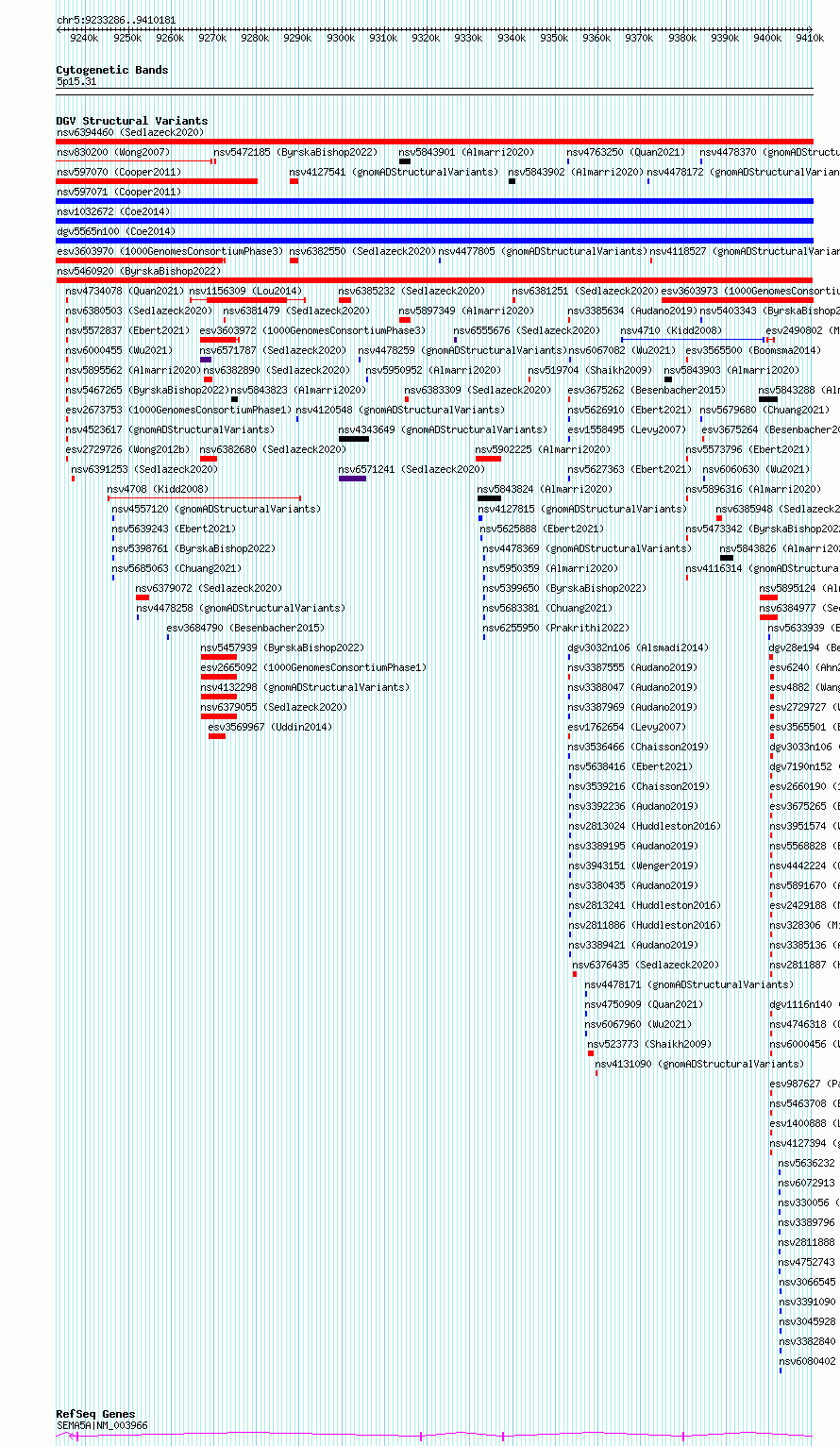
Task: Open nsv5843902 (Almarri2020) variant
Action: point(577,173)
